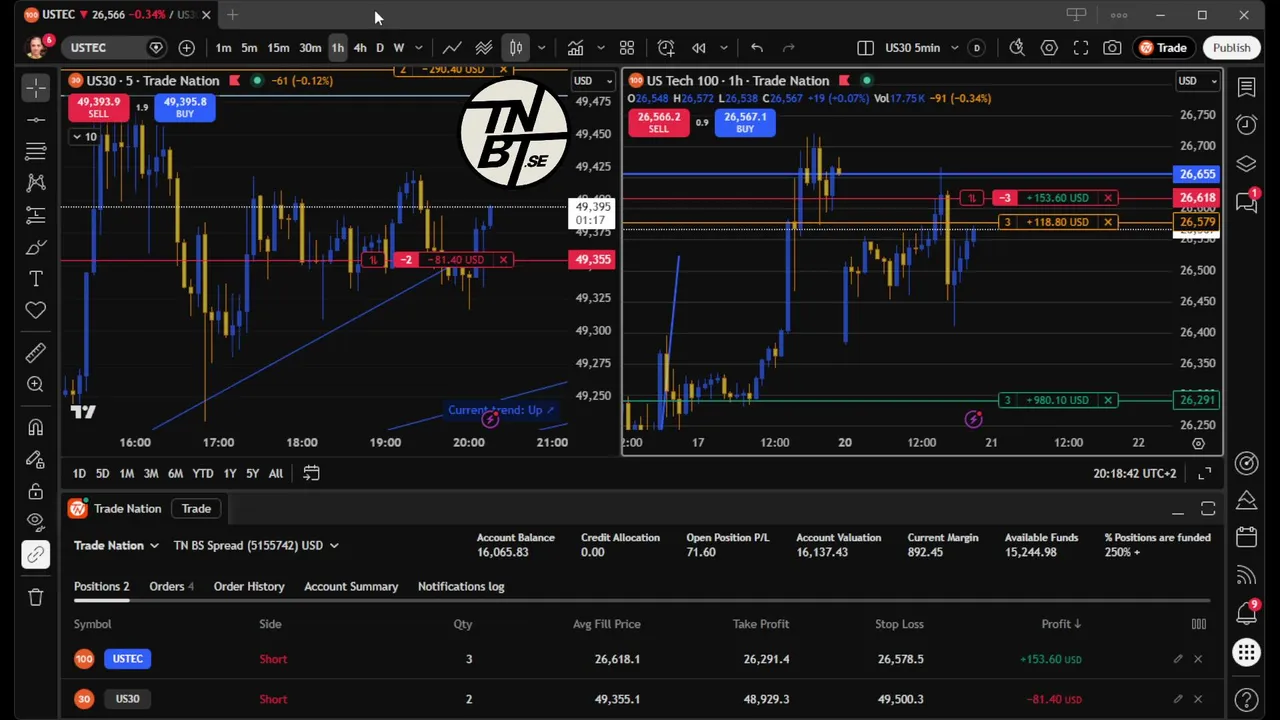Screen dimensions: 1280x720
Task: Collapse the indicator legend showing 10
Action: [85, 137]
